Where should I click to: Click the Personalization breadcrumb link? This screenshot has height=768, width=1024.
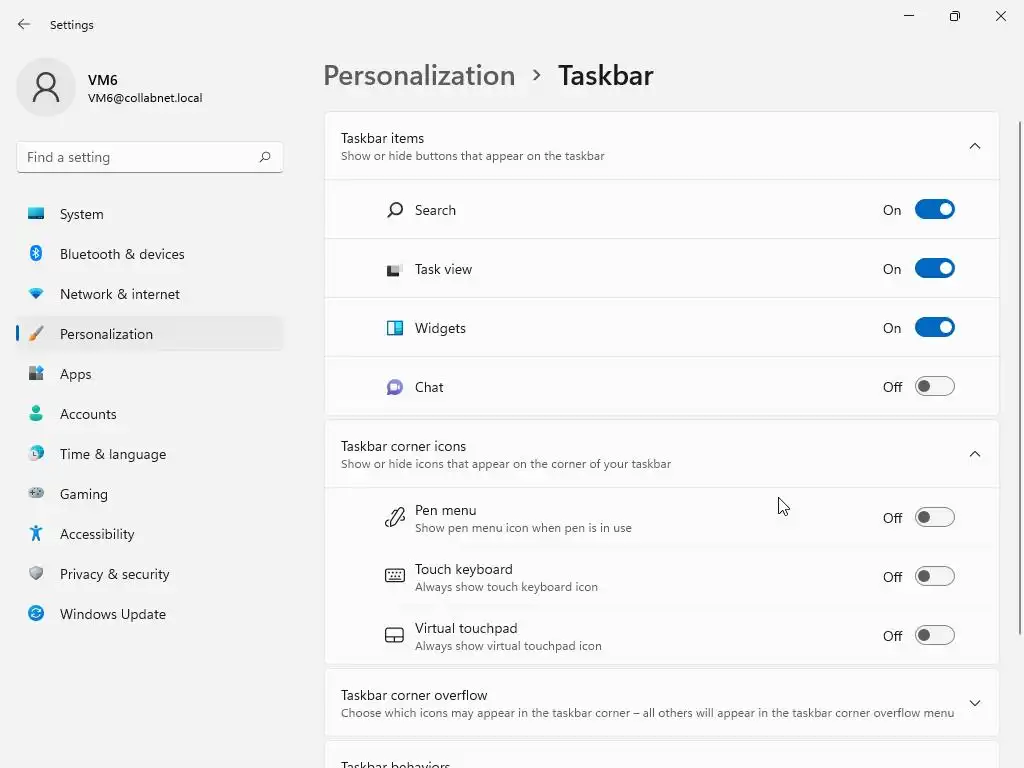point(419,76)
